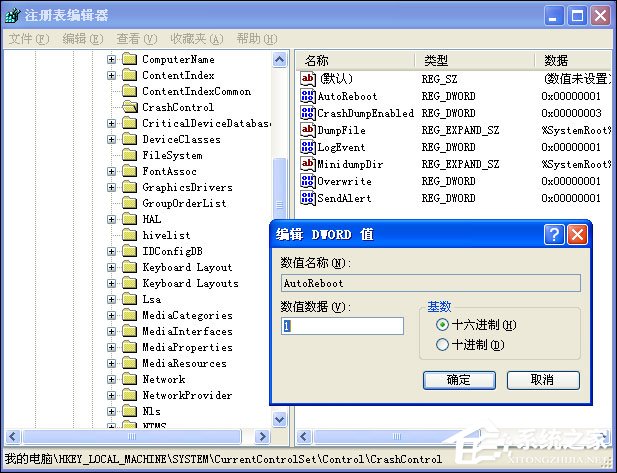
Task: Open the 收藏夹 (Favorites) menu
Action: point(197,39)
